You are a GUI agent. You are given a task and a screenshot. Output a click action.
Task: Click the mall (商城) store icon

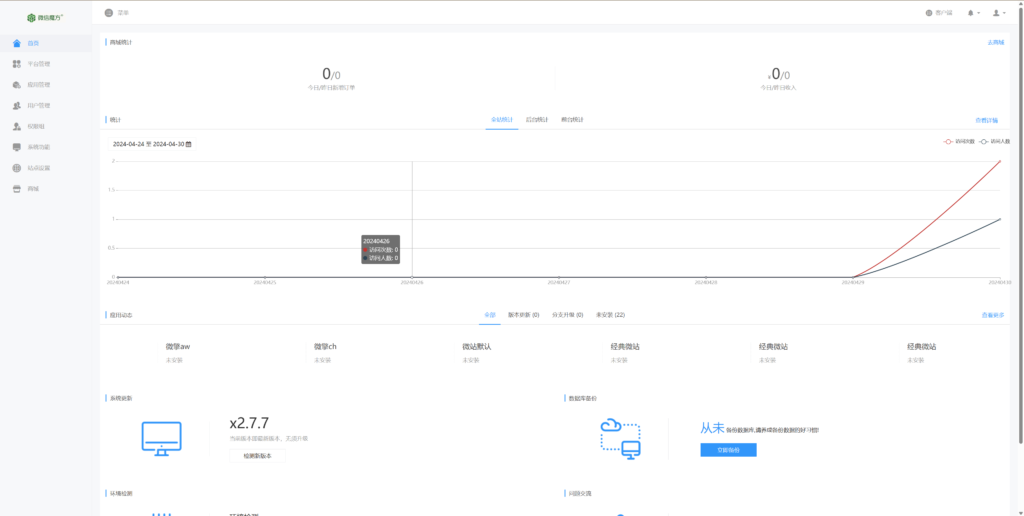tap(16, 189)
